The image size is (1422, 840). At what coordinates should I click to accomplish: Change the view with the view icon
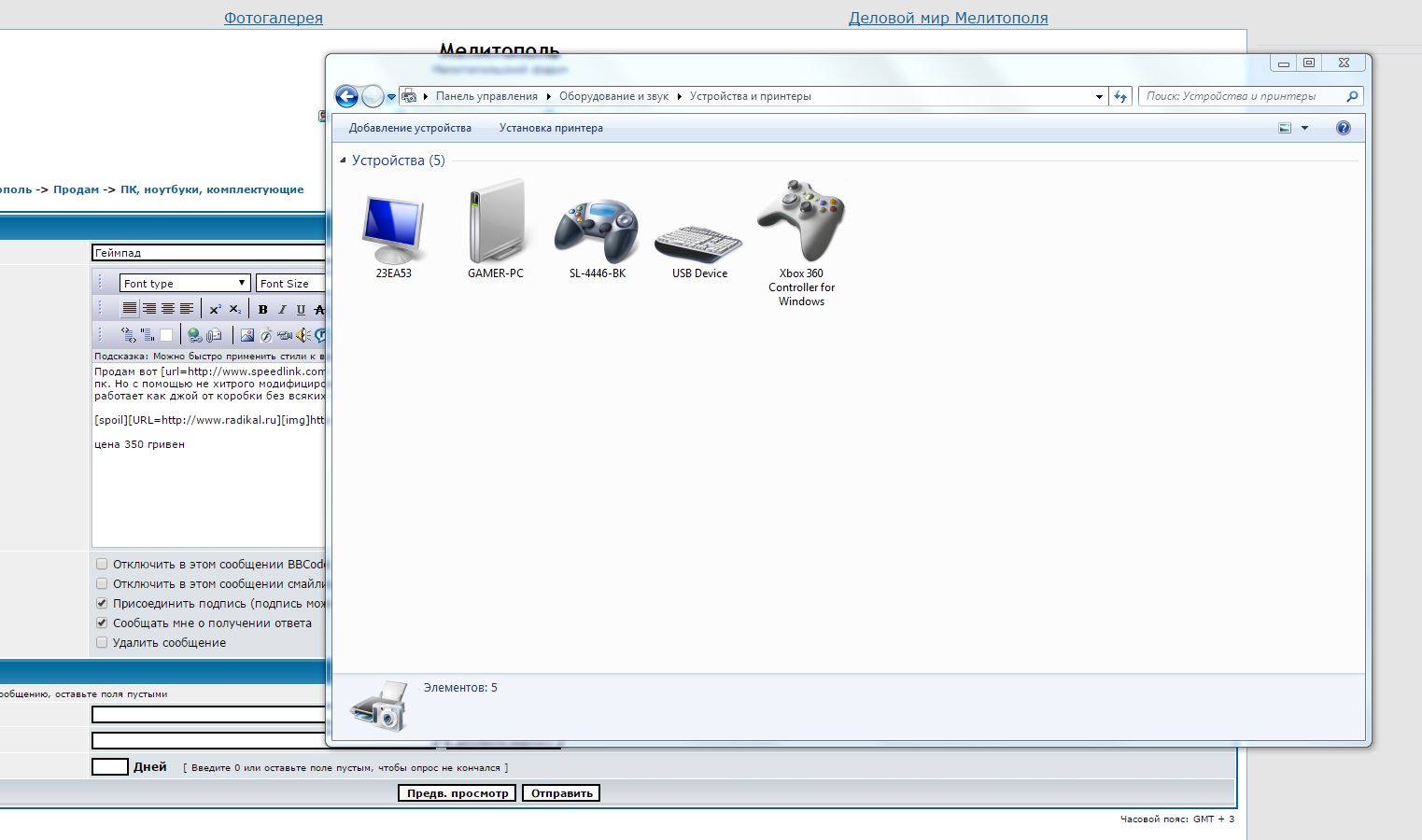(1286, 128)
